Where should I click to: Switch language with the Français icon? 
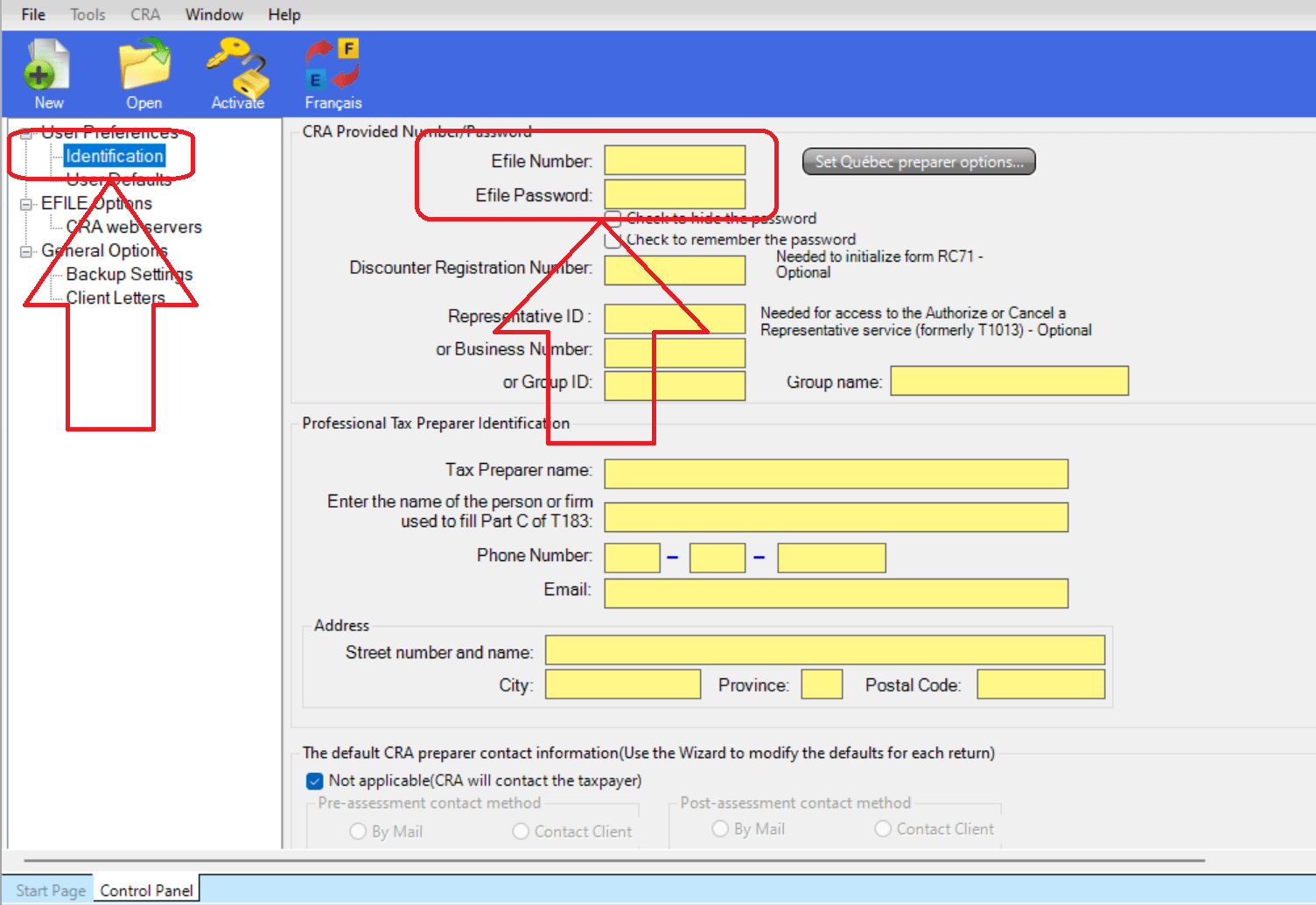[x=333, y=74]
